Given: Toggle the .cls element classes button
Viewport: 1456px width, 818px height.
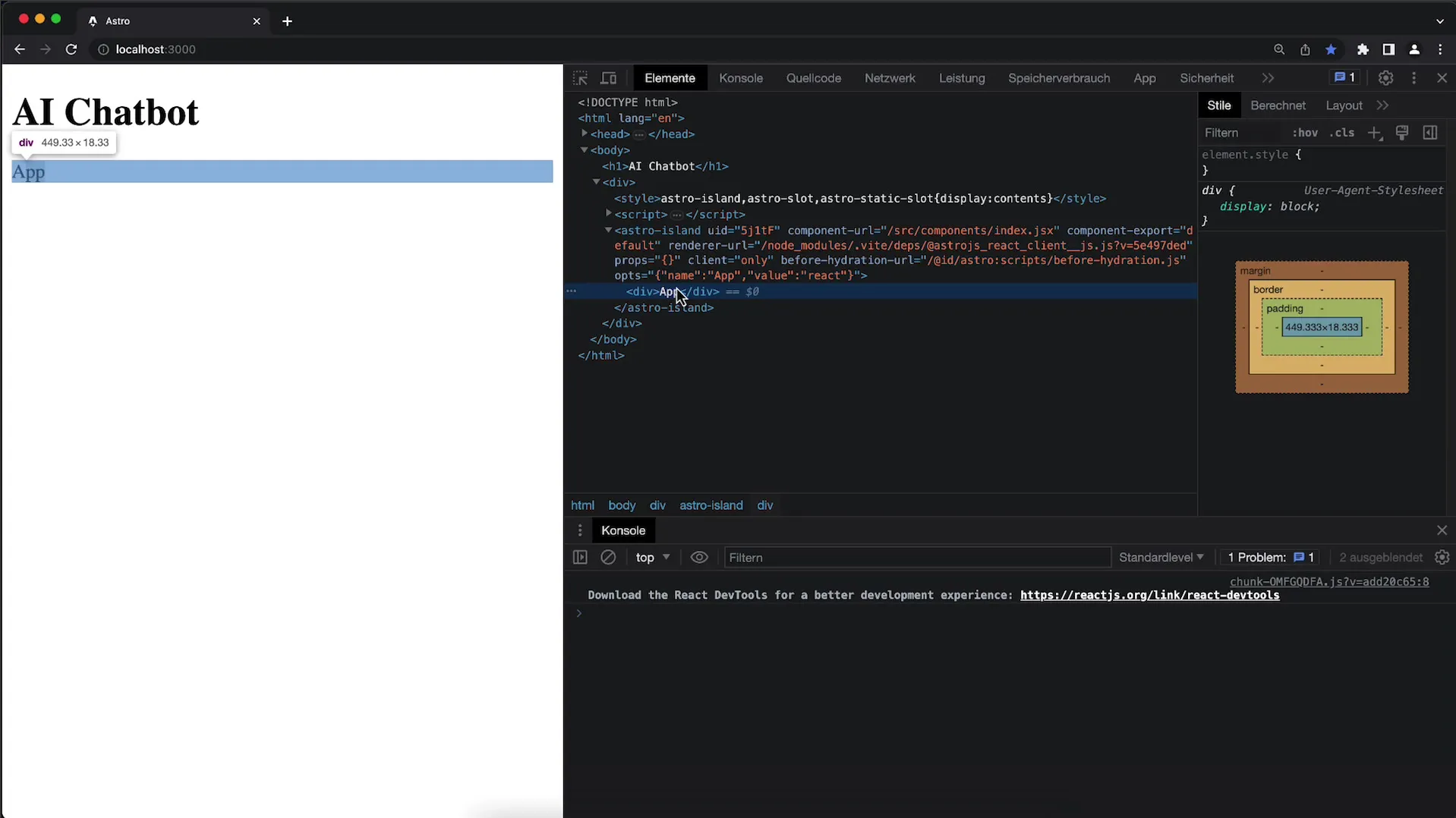Looking at the screenshot, I should click(1342, 133).
